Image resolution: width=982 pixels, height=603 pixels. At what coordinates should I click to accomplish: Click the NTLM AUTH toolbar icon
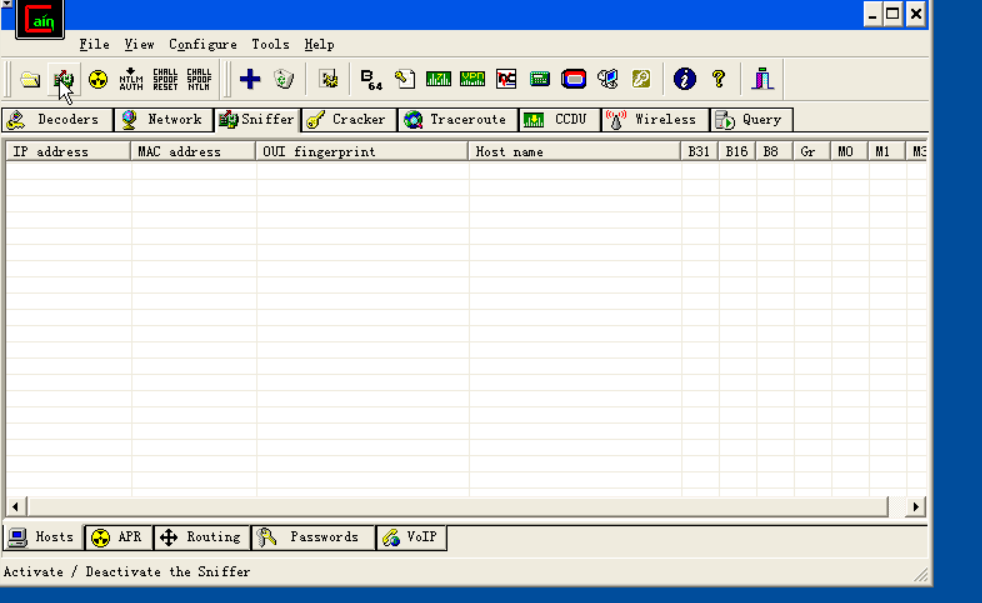pyautogui.click(x=131, y=80)
